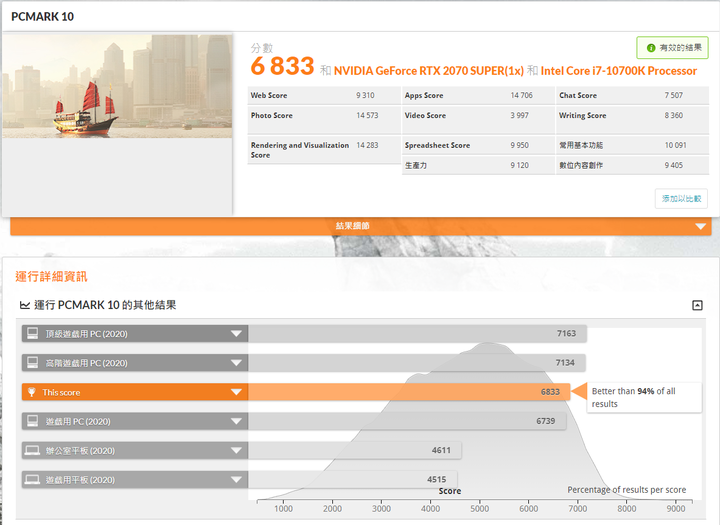Image resolution: width=720 pixels, height=525 pixels.
Task: Click the Writing Score value 8 360
Action: 674,116
